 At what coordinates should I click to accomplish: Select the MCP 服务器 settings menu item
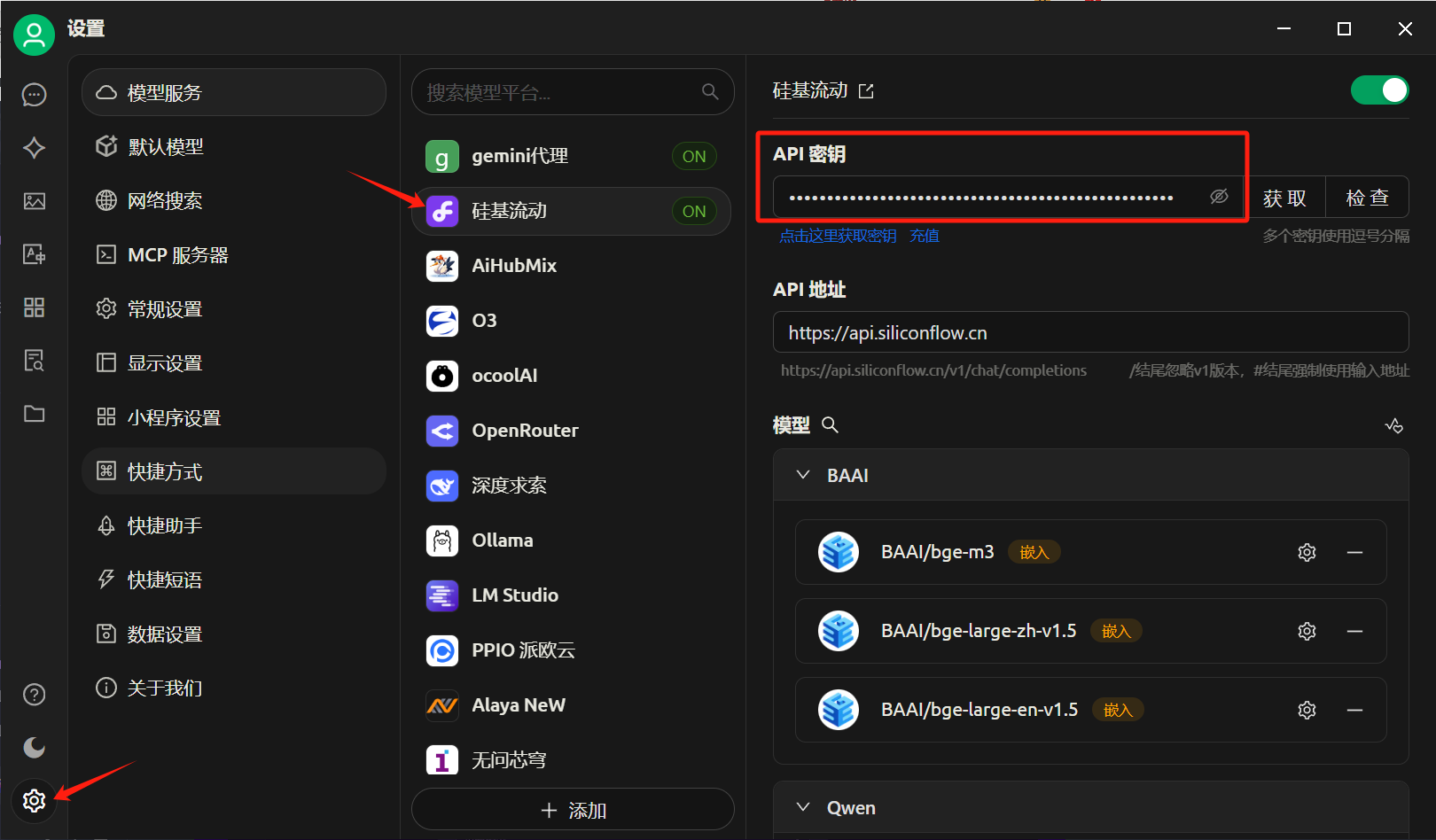point(177,255)
